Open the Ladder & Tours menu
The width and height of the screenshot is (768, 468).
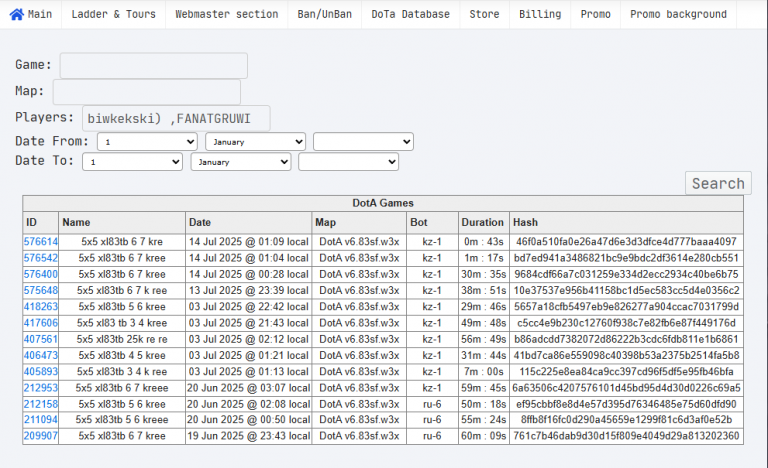[114, 14]
